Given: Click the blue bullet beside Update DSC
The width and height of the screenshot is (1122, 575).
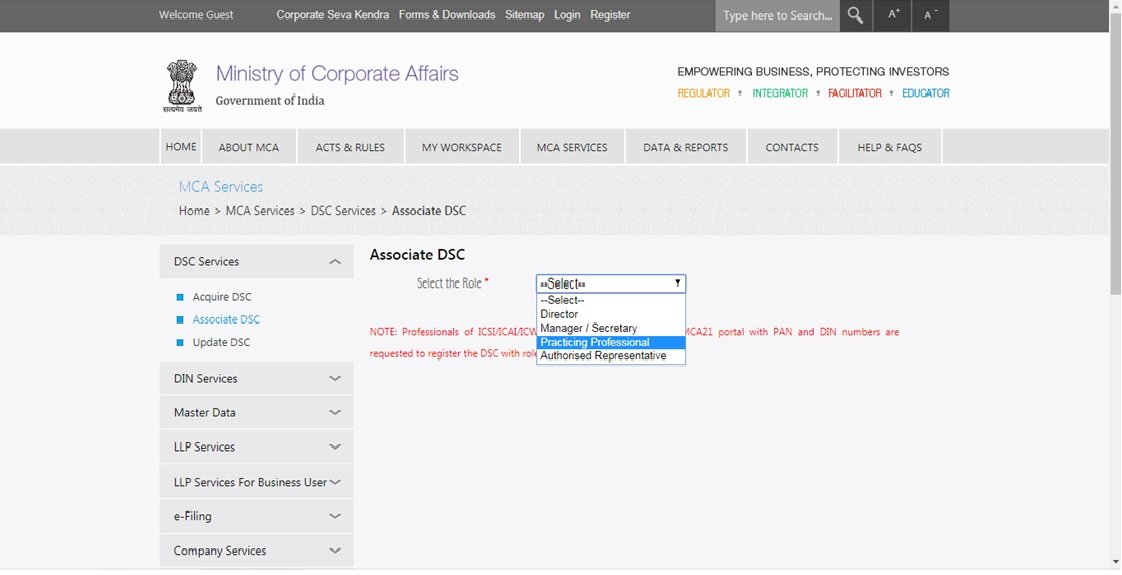Looking at the screenshot, I should pos(180,343).
